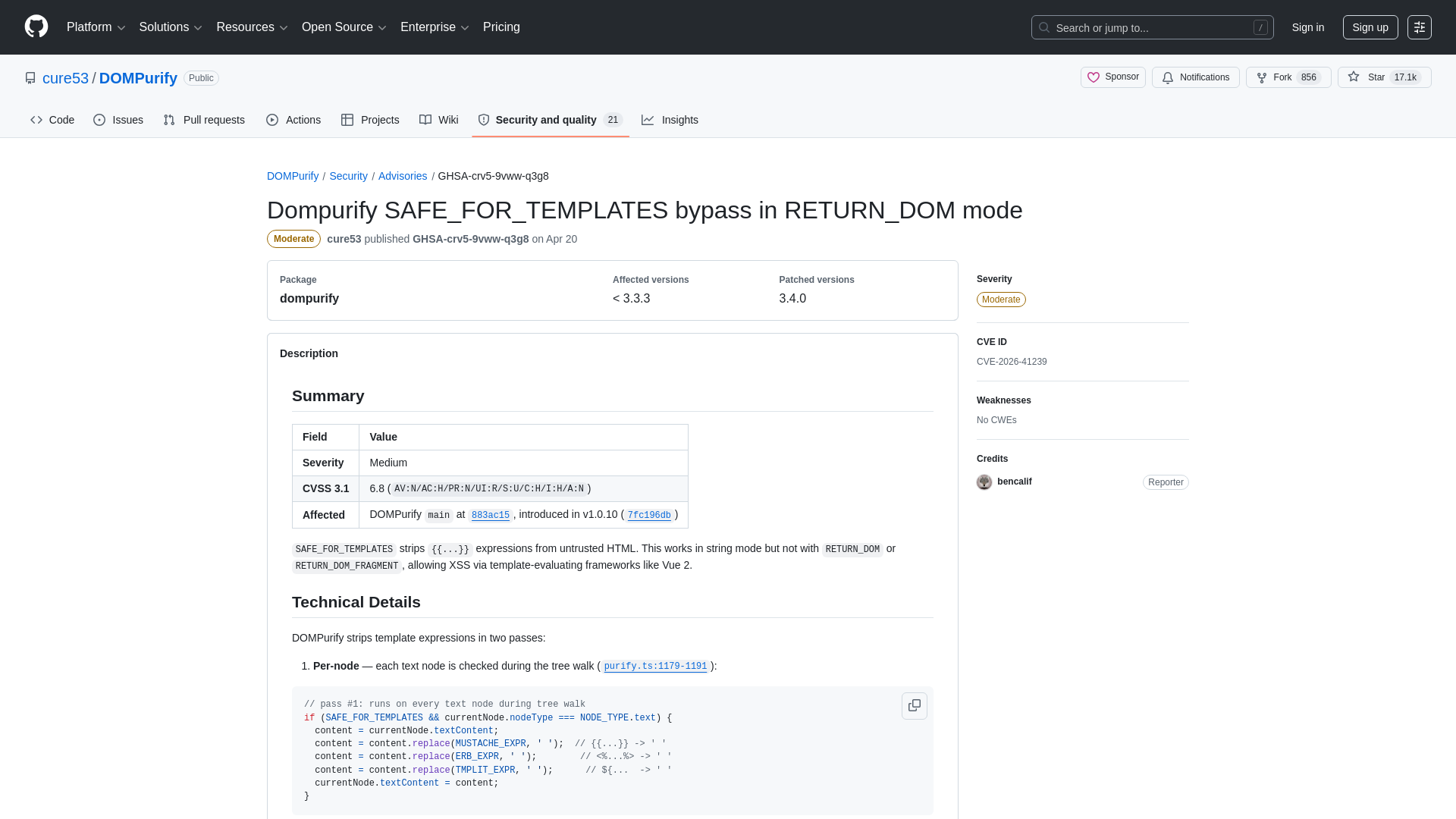The image size is (1456, 819).
Task: Open the Security and quality tab
Action: (551, 120)
